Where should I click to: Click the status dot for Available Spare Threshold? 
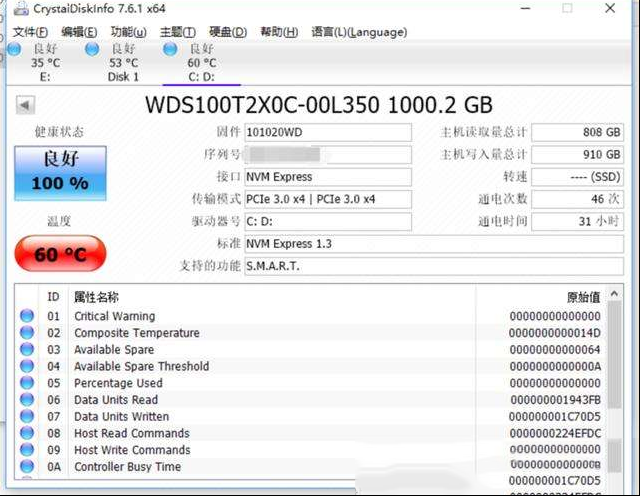click(x=27, y=366)
